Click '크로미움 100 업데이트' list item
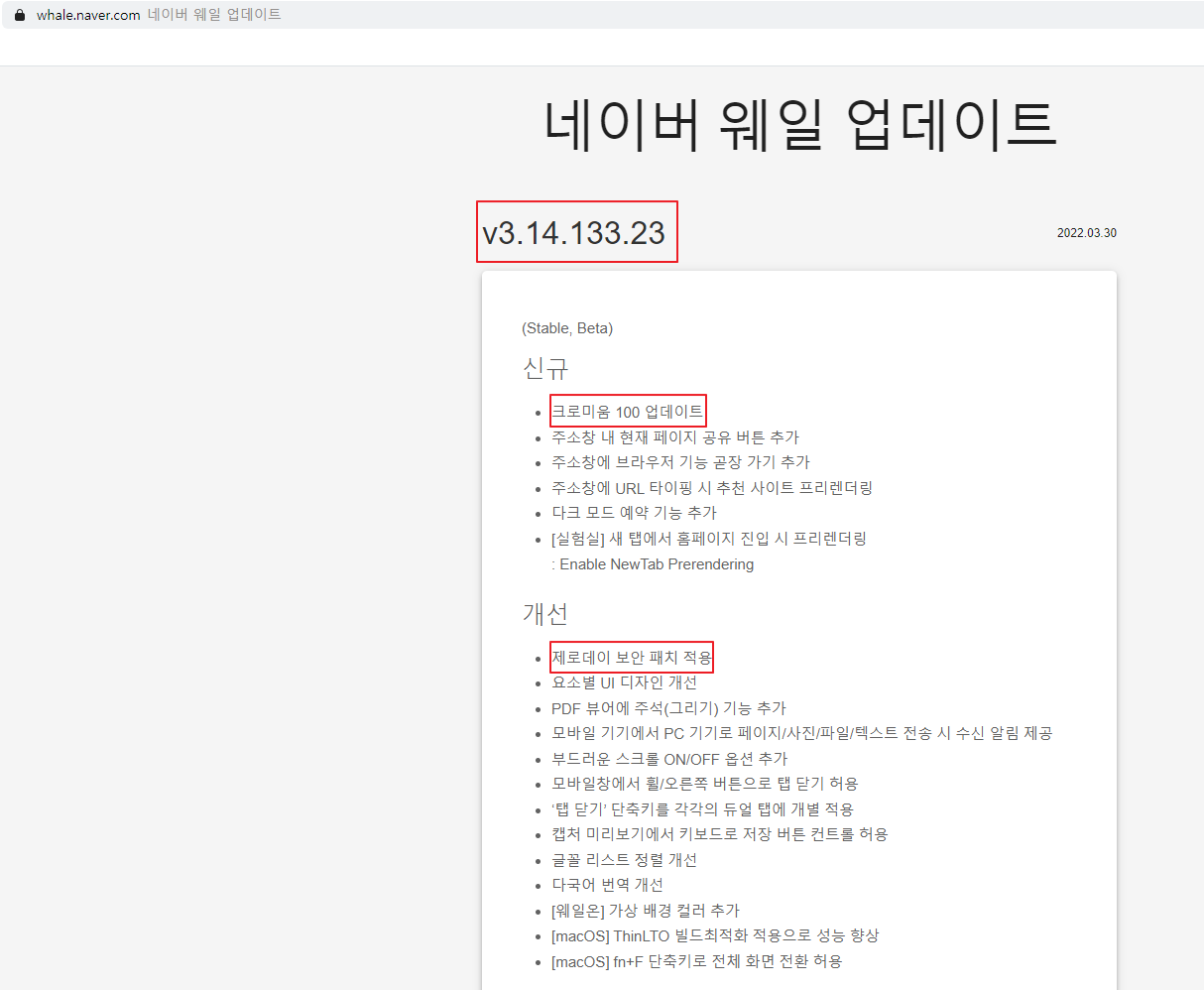1204x990 pixels. coord(628,412)
